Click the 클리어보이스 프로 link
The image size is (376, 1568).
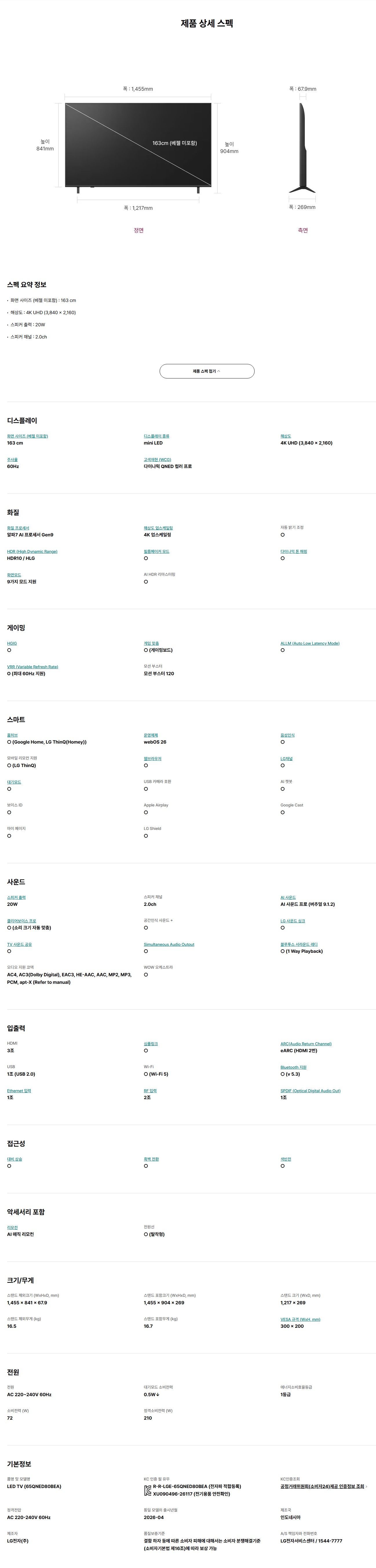pos(21,921)
